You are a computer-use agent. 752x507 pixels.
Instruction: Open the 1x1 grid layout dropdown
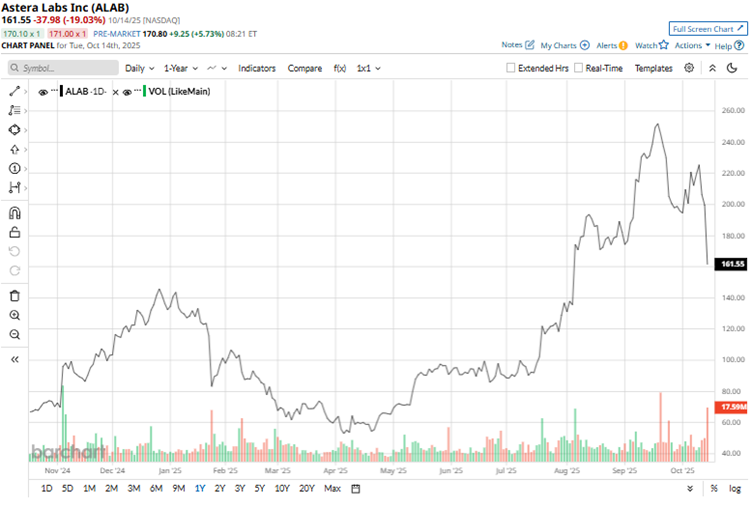click(x=368, y=68)
